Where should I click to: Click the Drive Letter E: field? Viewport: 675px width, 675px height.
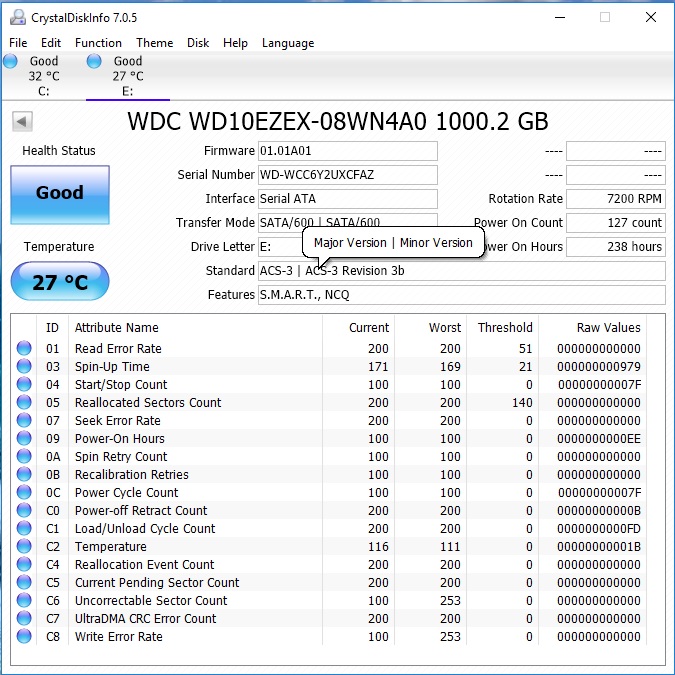281,247
